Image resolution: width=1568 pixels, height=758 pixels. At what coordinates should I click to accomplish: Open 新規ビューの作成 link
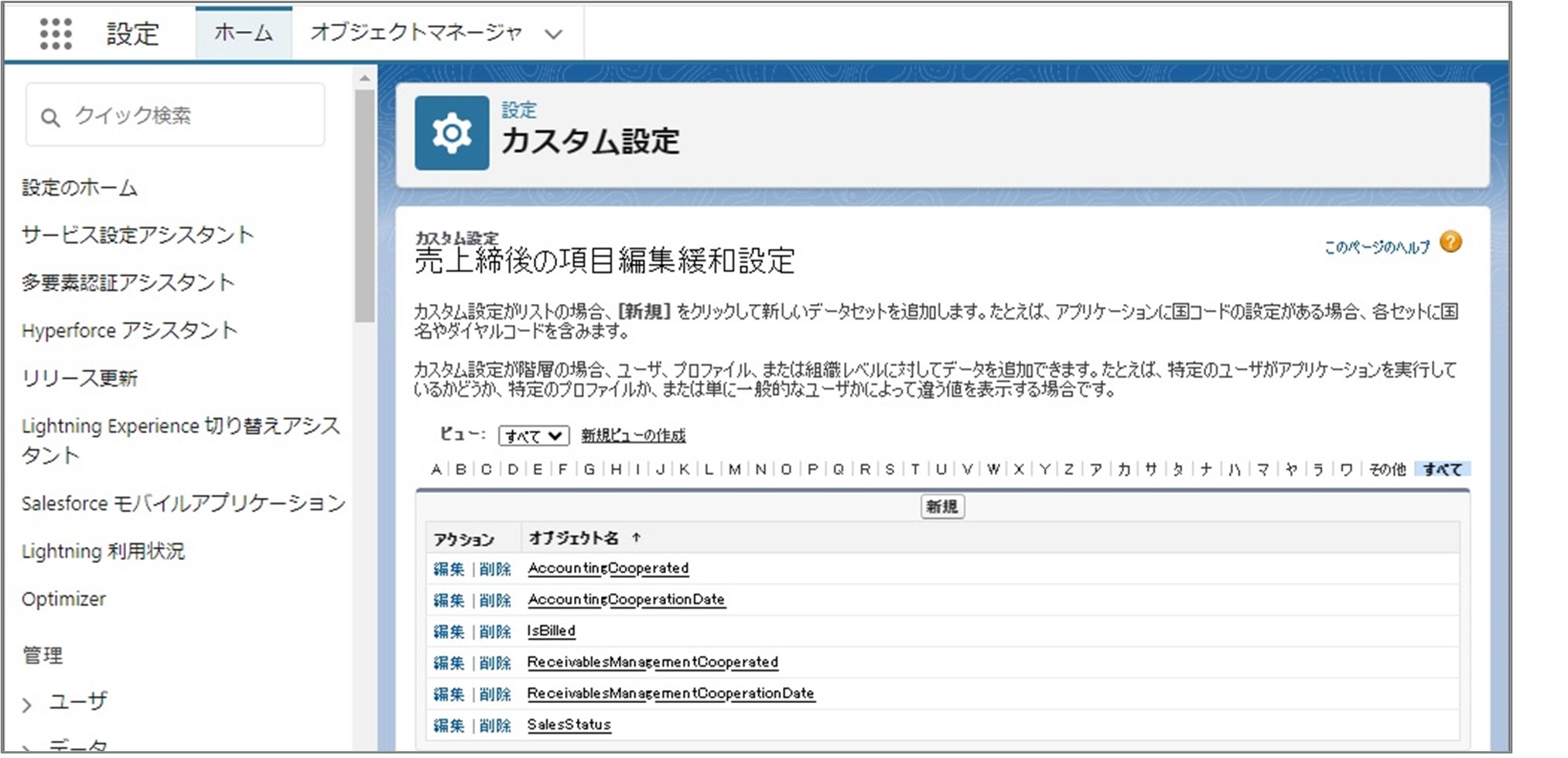coord(633,435)
